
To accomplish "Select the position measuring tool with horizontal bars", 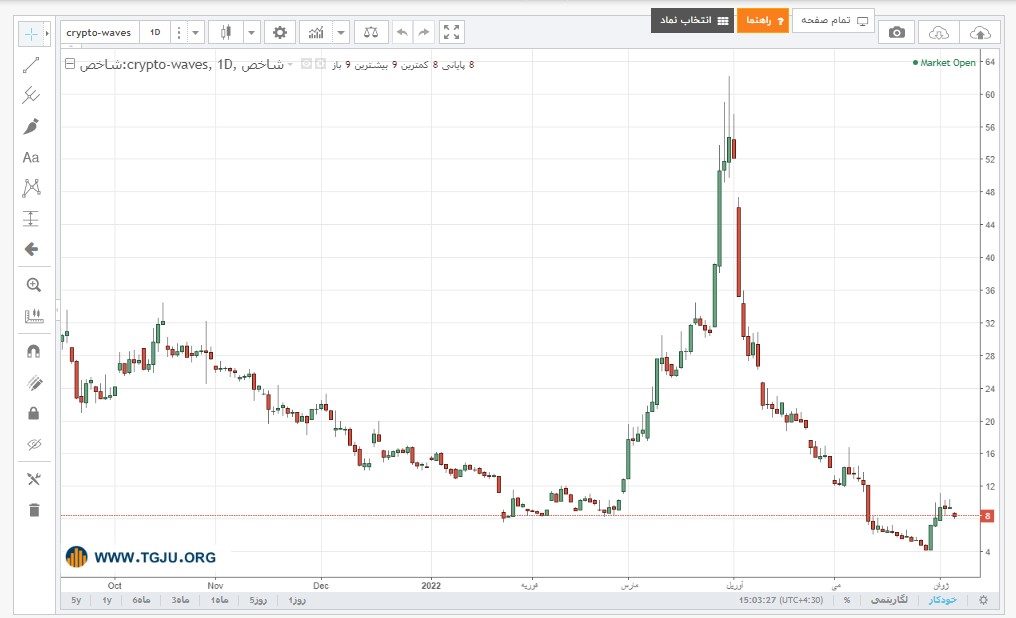I will pos(30,218).
